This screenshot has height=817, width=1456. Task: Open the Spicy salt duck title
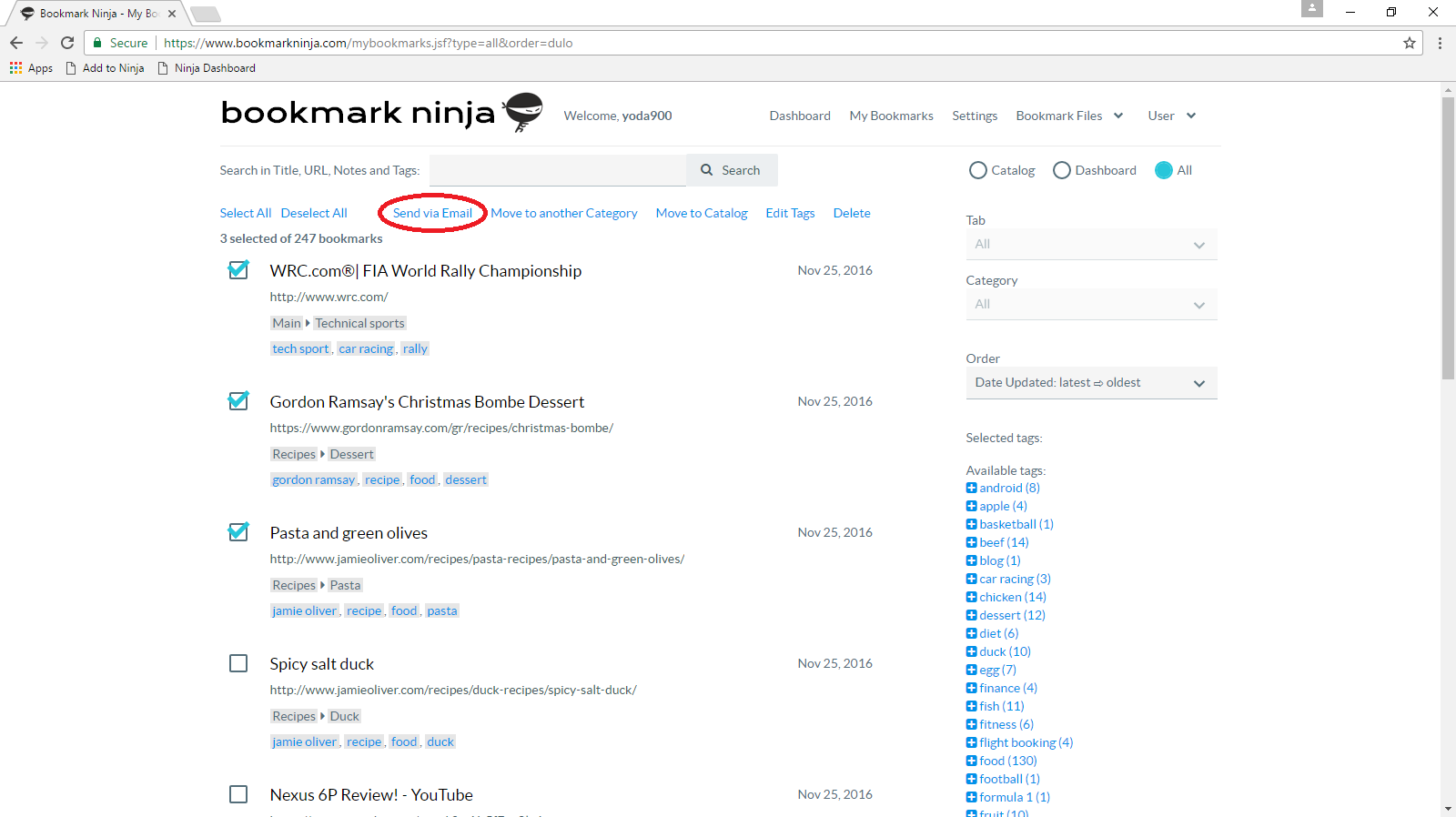322,663
